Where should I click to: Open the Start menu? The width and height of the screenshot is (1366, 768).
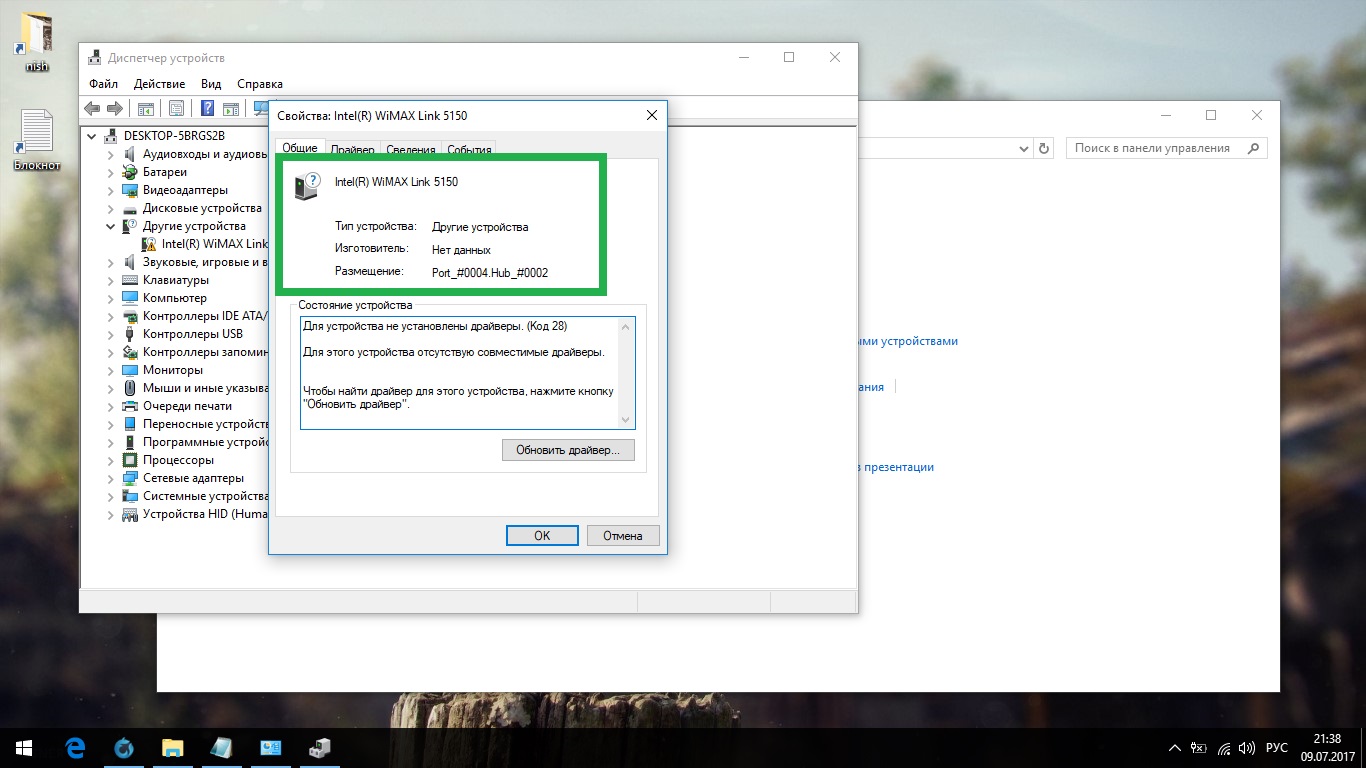pos(24,747)
